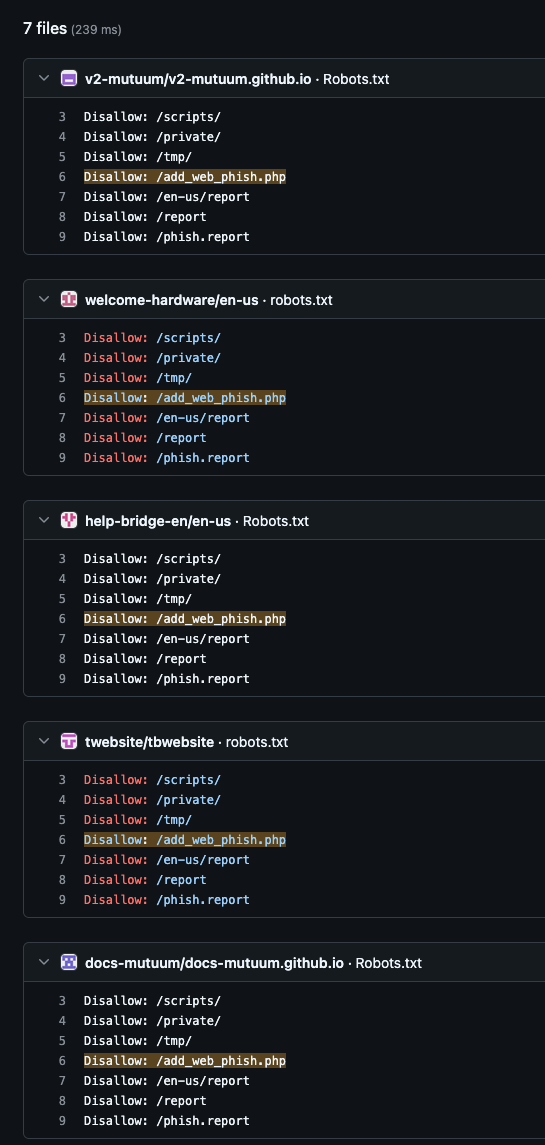Open Robots.txt file in help-bridge-en result
545x1145 pixels.
pyautogui.click(x=276, y=521)
